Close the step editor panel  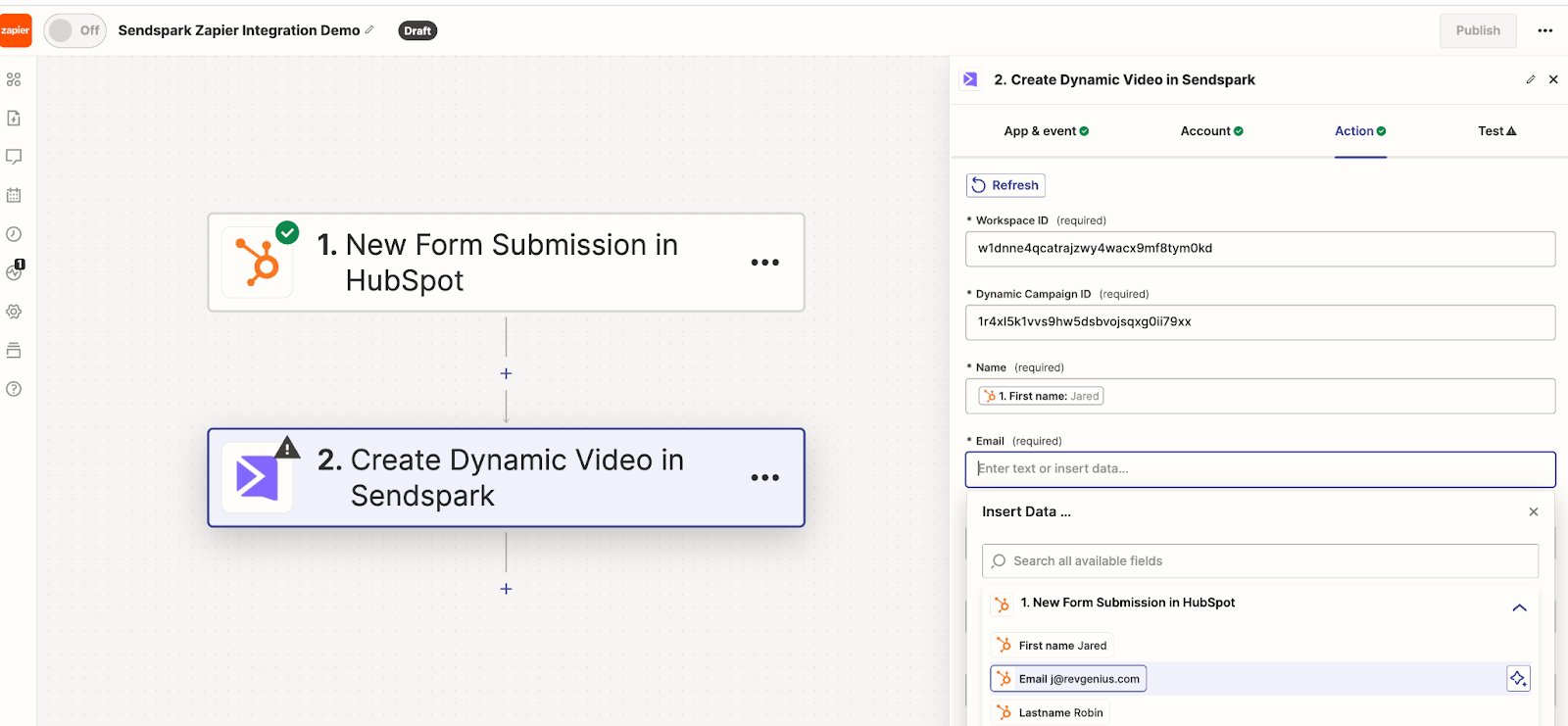(1553, 79)
